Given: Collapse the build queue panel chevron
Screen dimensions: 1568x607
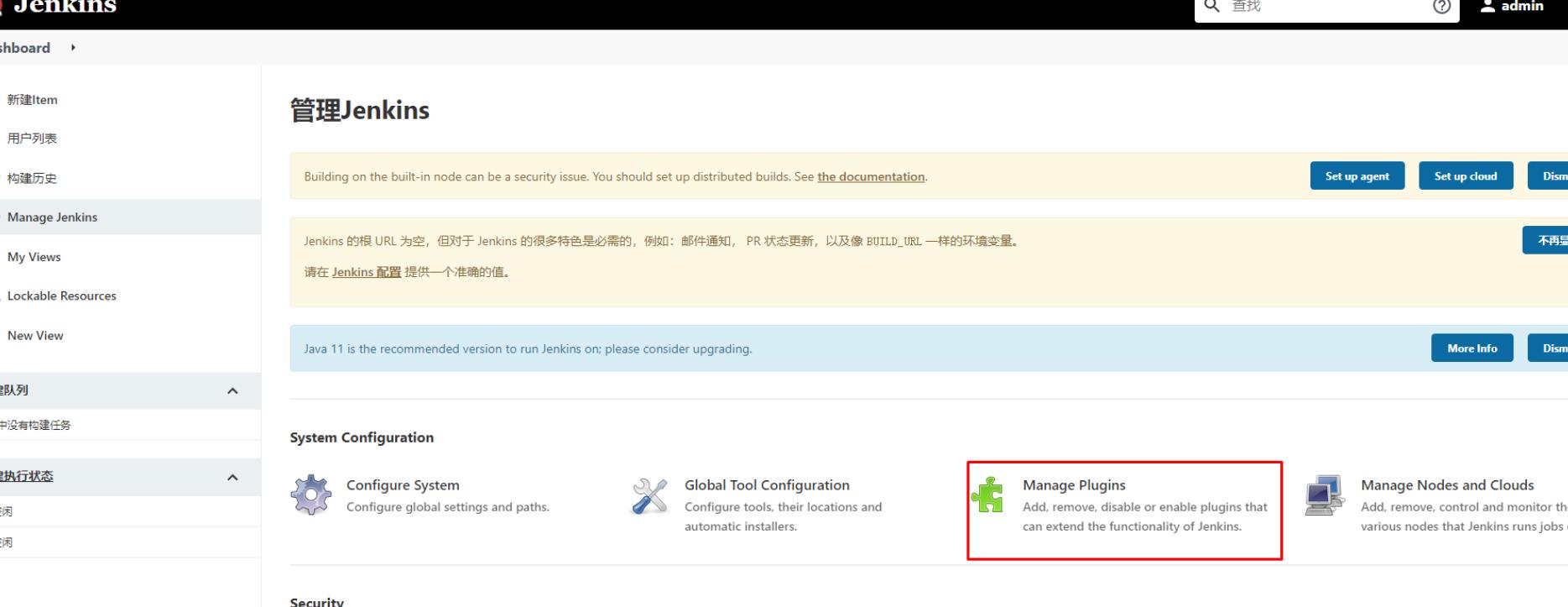Looking at the screenshot, I should pos(232,391).
